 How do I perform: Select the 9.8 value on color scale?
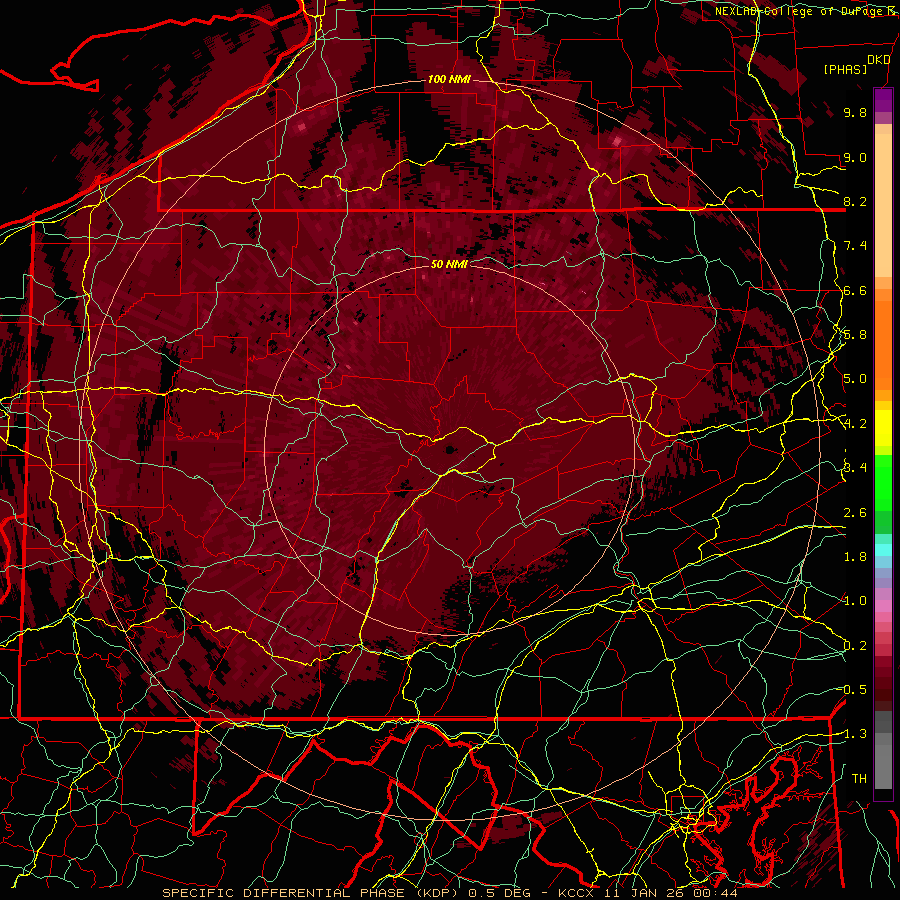[855, 112]
